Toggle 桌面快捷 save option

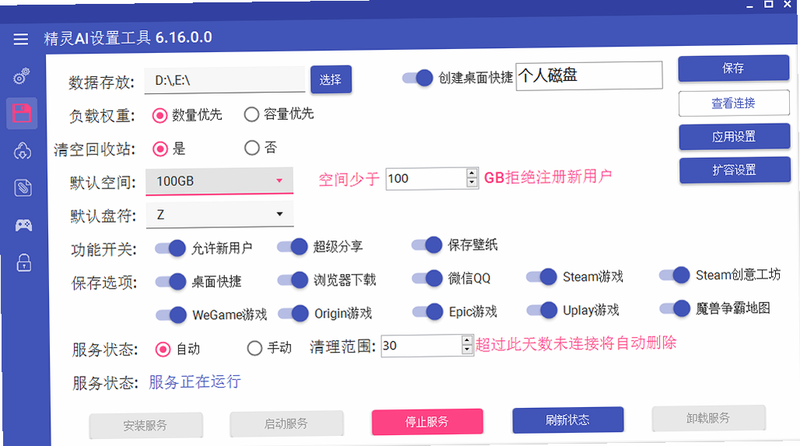171,282
